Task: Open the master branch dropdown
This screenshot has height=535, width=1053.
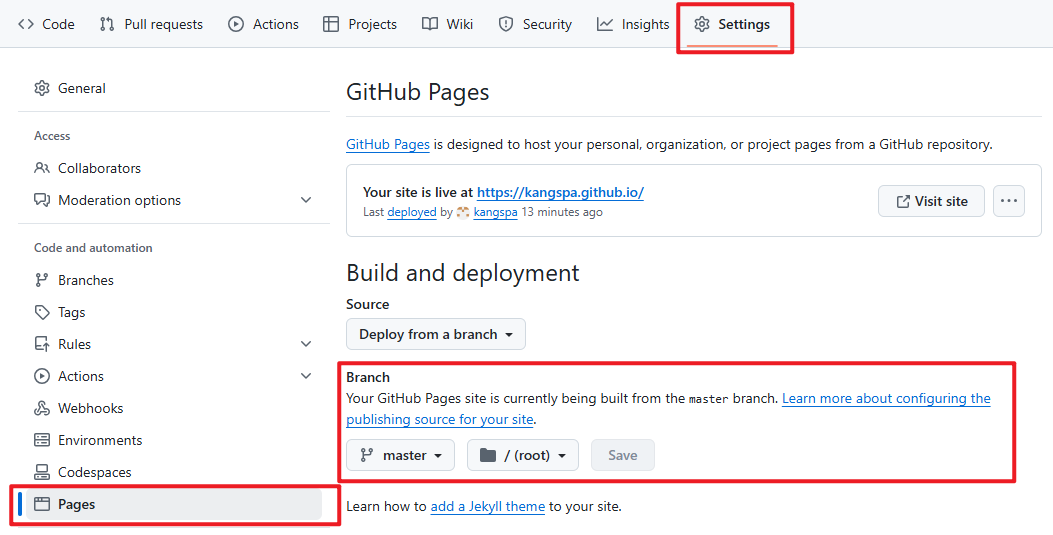Action: (400, 455)
